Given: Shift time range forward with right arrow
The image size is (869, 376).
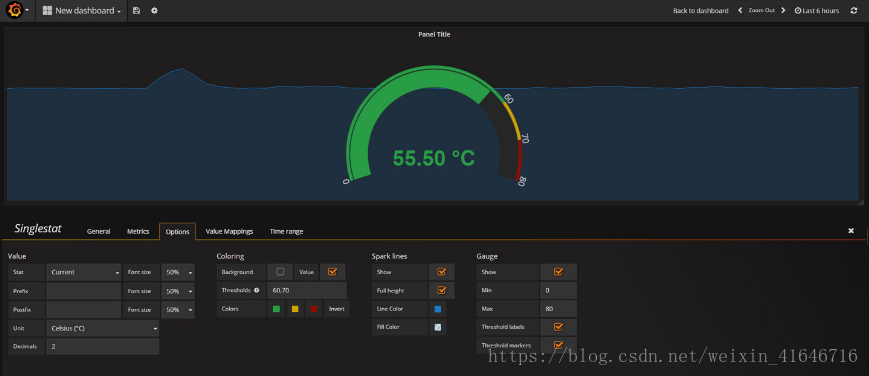Looking at the screenshot, I should click(783, 11).
